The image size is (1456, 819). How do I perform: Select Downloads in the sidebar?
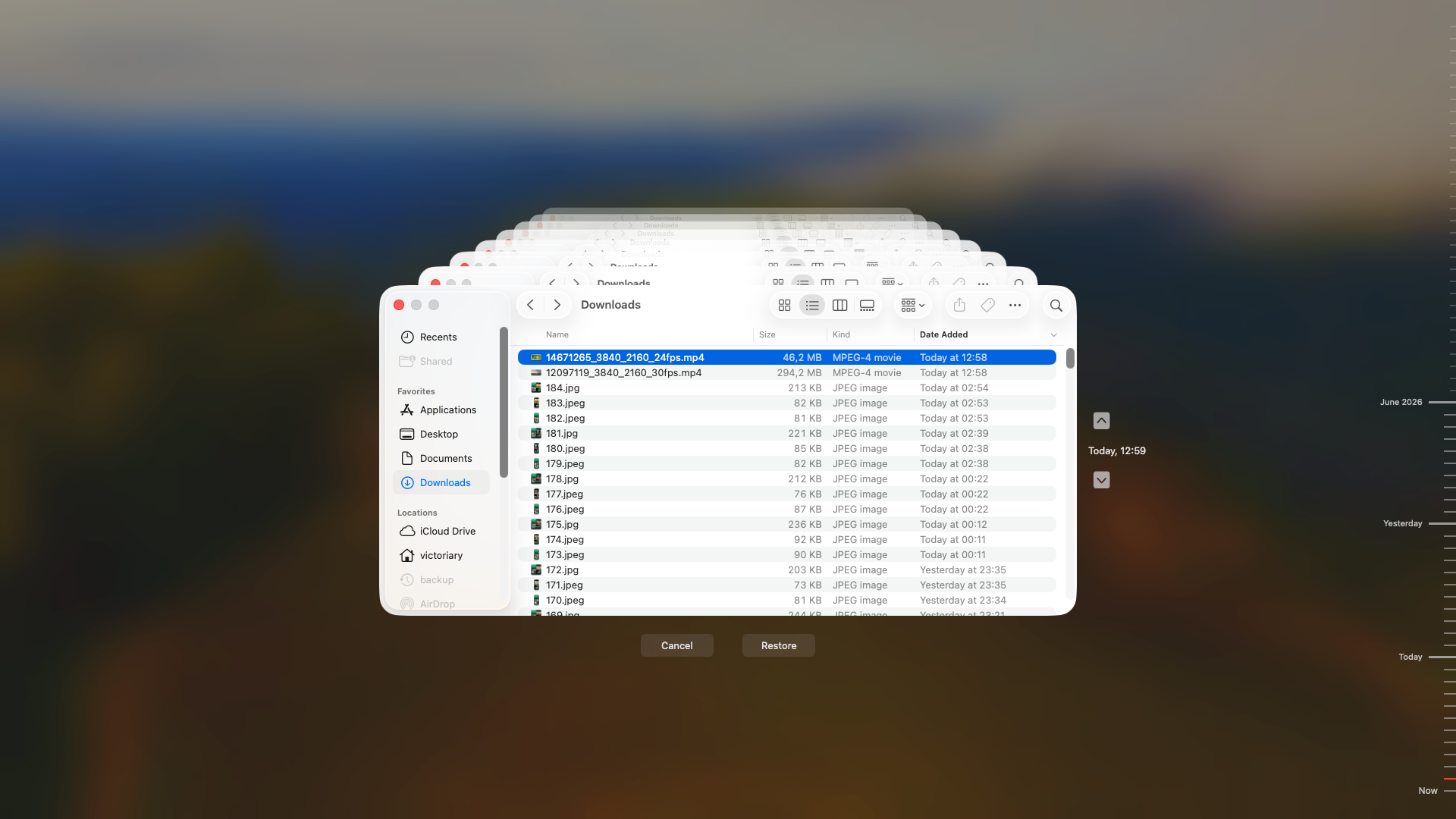(441, 482)
